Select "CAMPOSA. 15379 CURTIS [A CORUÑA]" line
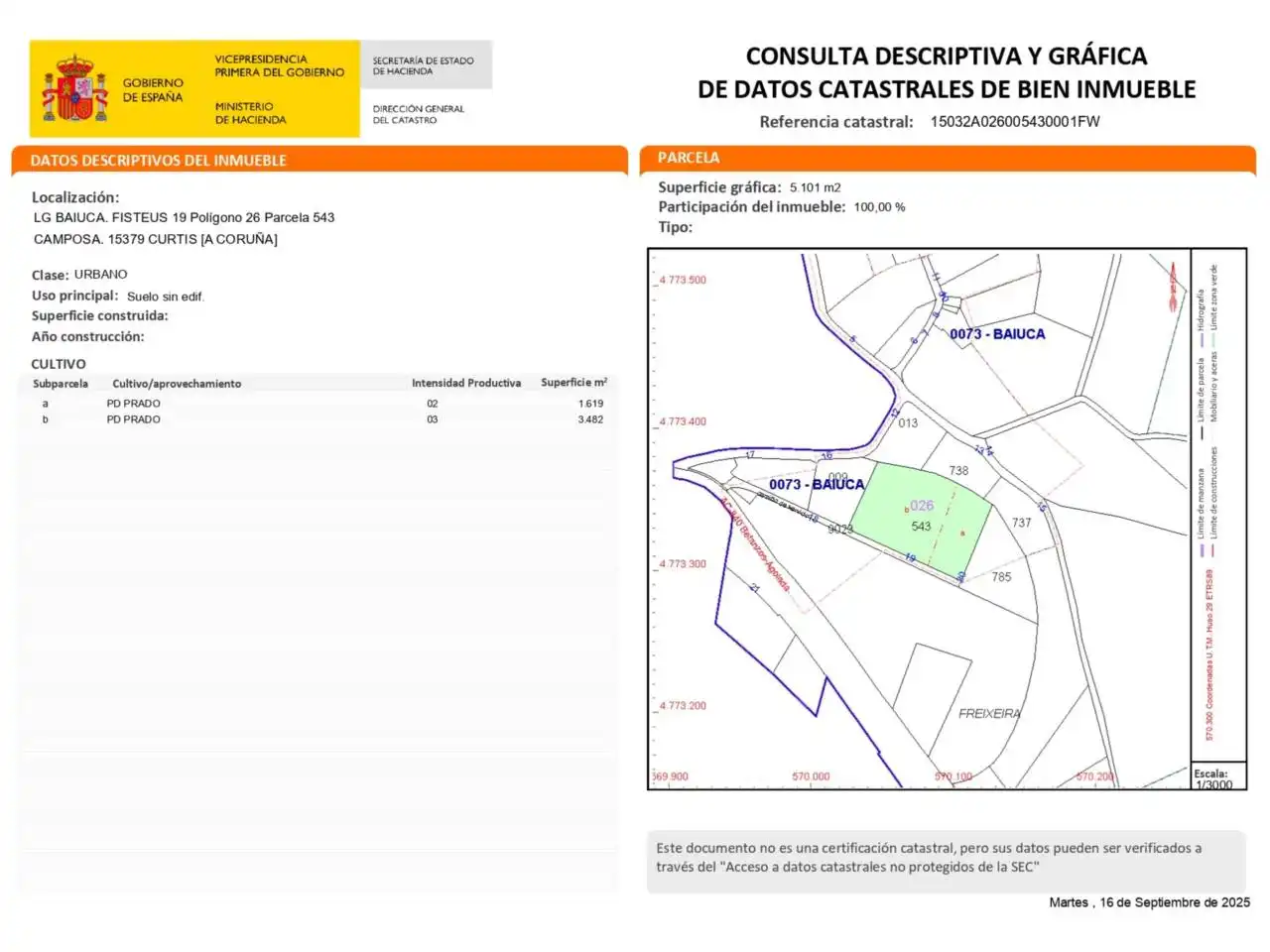1270x952 pixels. click(x=156, y=239)
